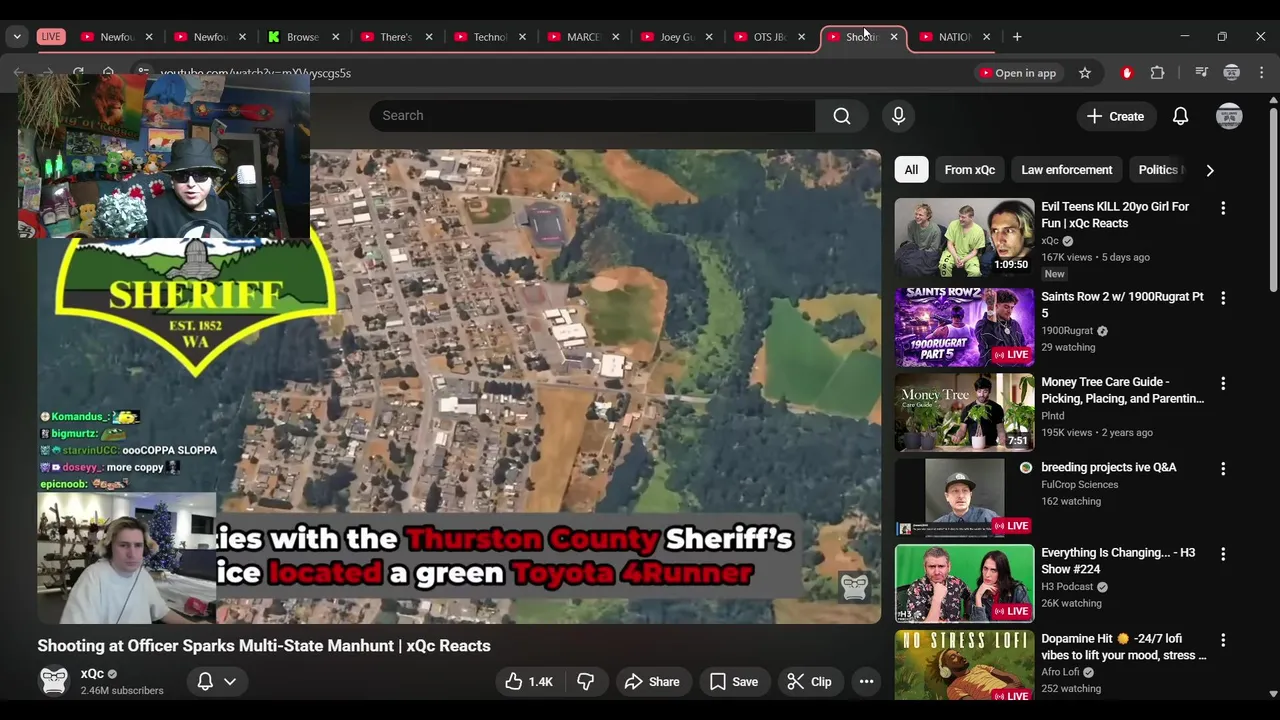Click the address bar URL

click(x=255, y=73)
